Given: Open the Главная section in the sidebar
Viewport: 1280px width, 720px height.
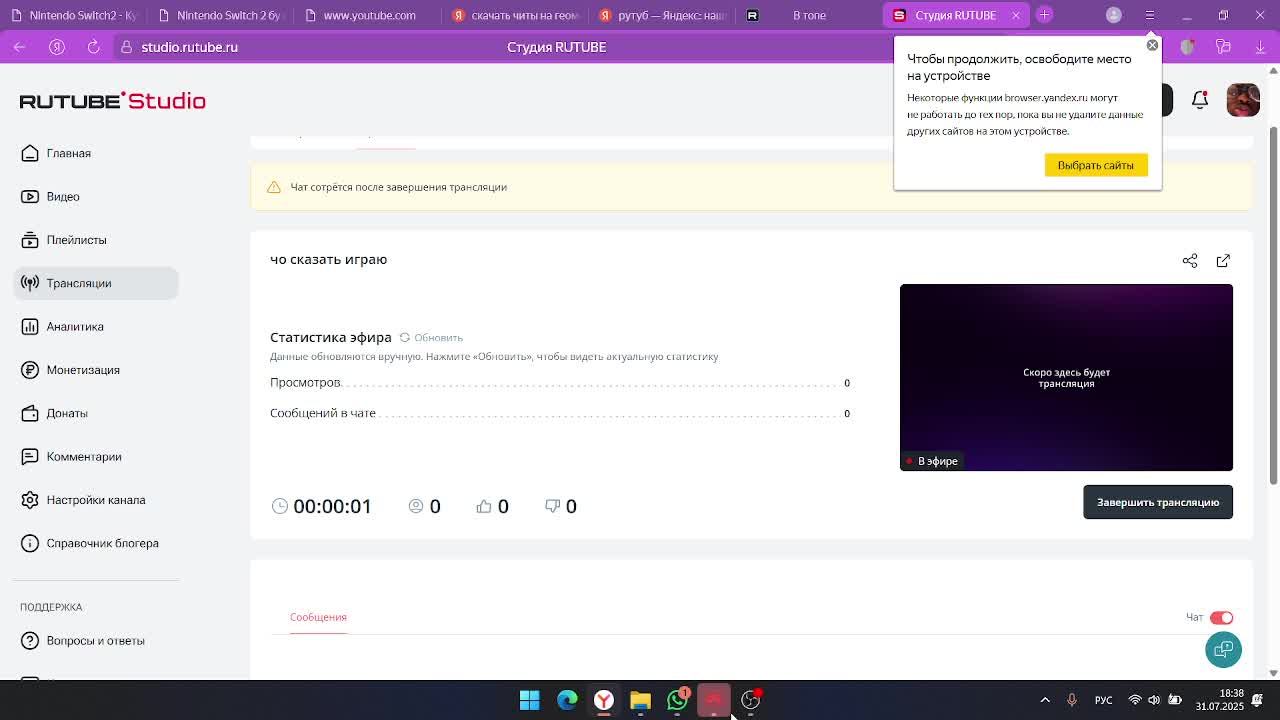Looking at the screenshot, I should [96, 153].
